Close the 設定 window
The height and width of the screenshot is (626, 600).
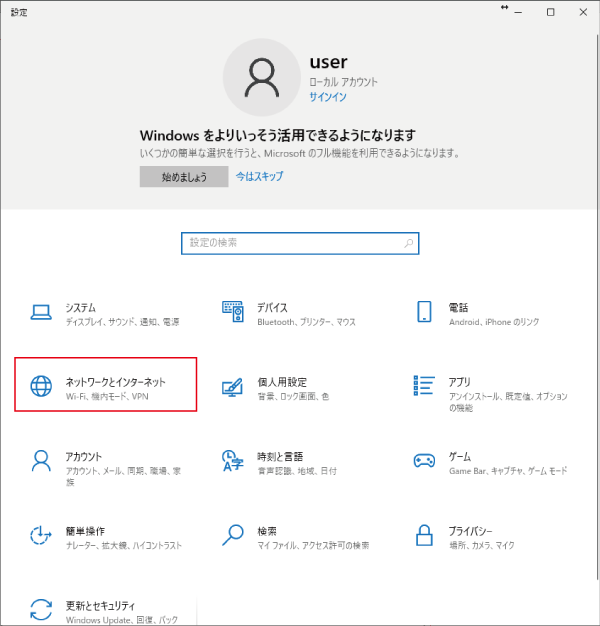pyautogui.click(x=583, y=12)
